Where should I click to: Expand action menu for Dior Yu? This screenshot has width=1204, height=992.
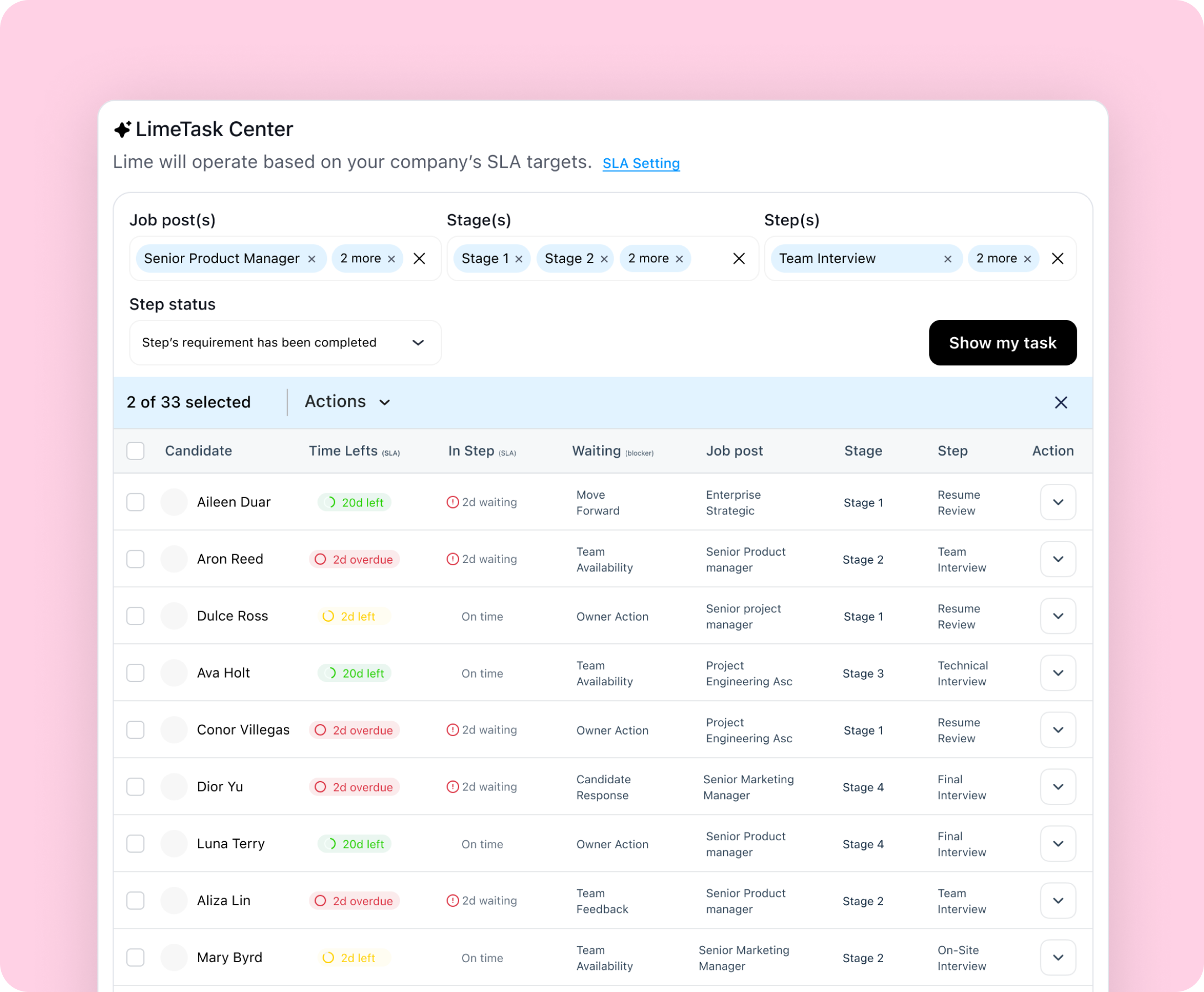tap(1058, 787)
